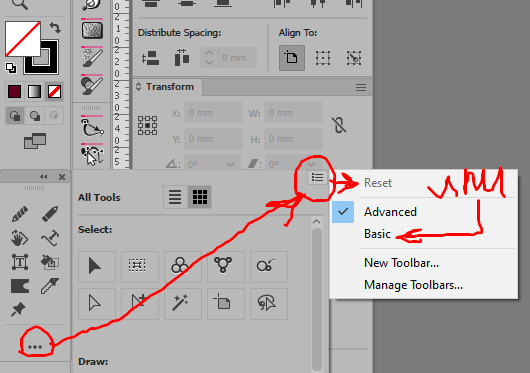Screen dimensions: 530x373
Task: Enable Draw Inside mode
Action: (54, 116)
